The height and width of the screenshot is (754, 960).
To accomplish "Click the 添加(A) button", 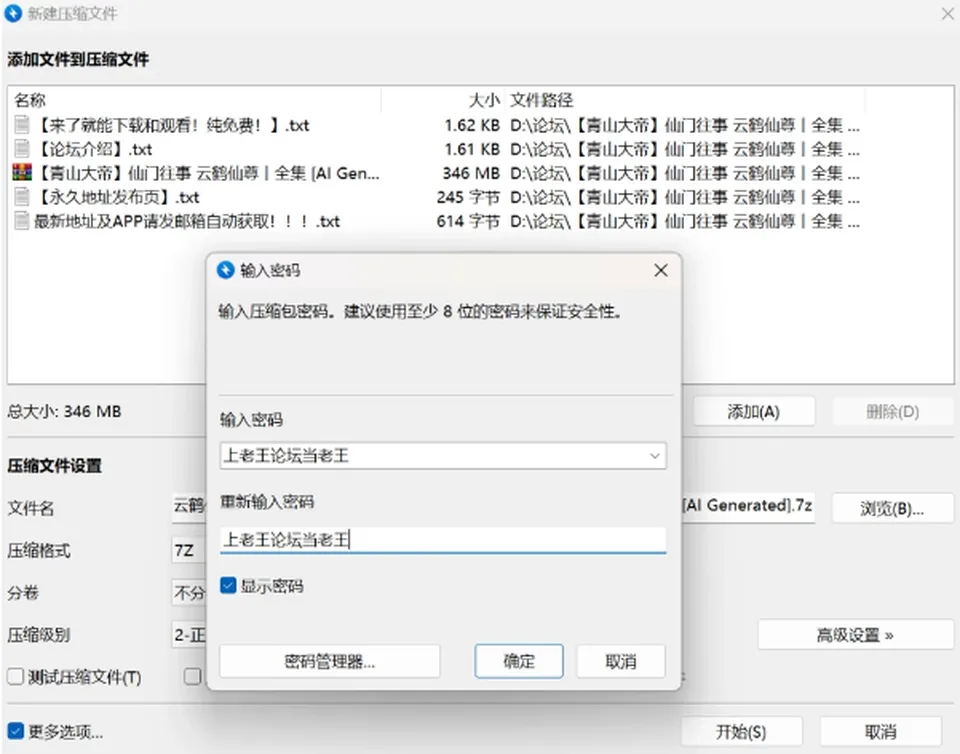I will [x=754, y=411].
